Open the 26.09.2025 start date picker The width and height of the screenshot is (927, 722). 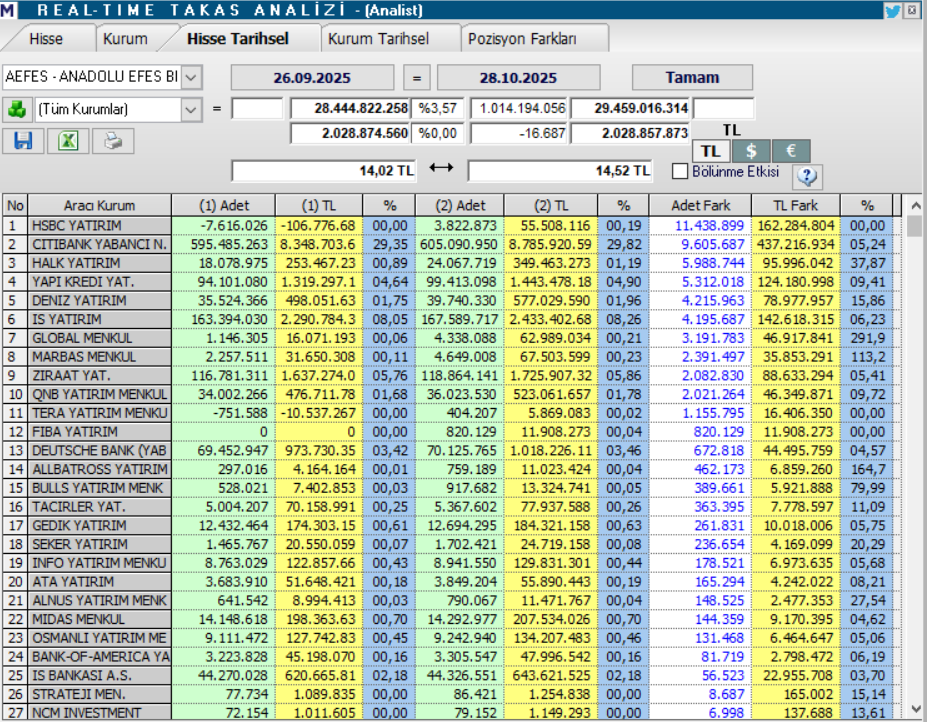tap(313, 77)
